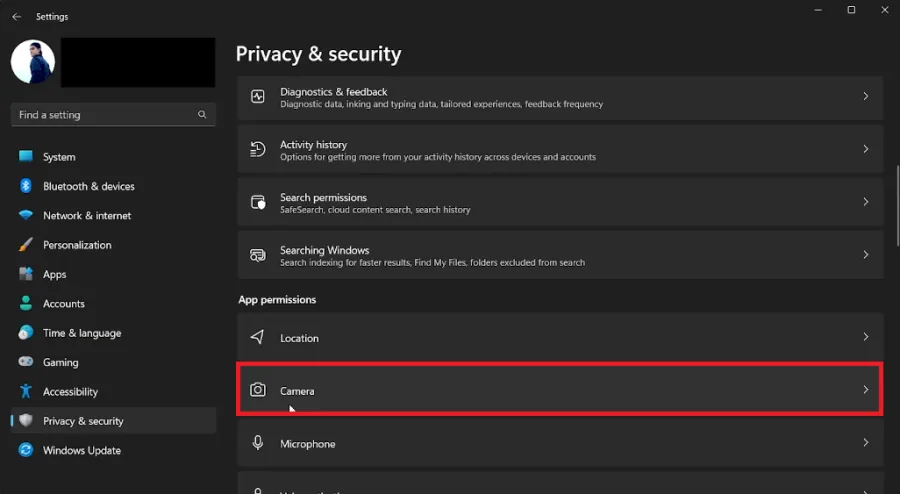This screenshot has height=494, width=900.
Task: Open Diagnostics & feedback title
Action: click(333, 92)
